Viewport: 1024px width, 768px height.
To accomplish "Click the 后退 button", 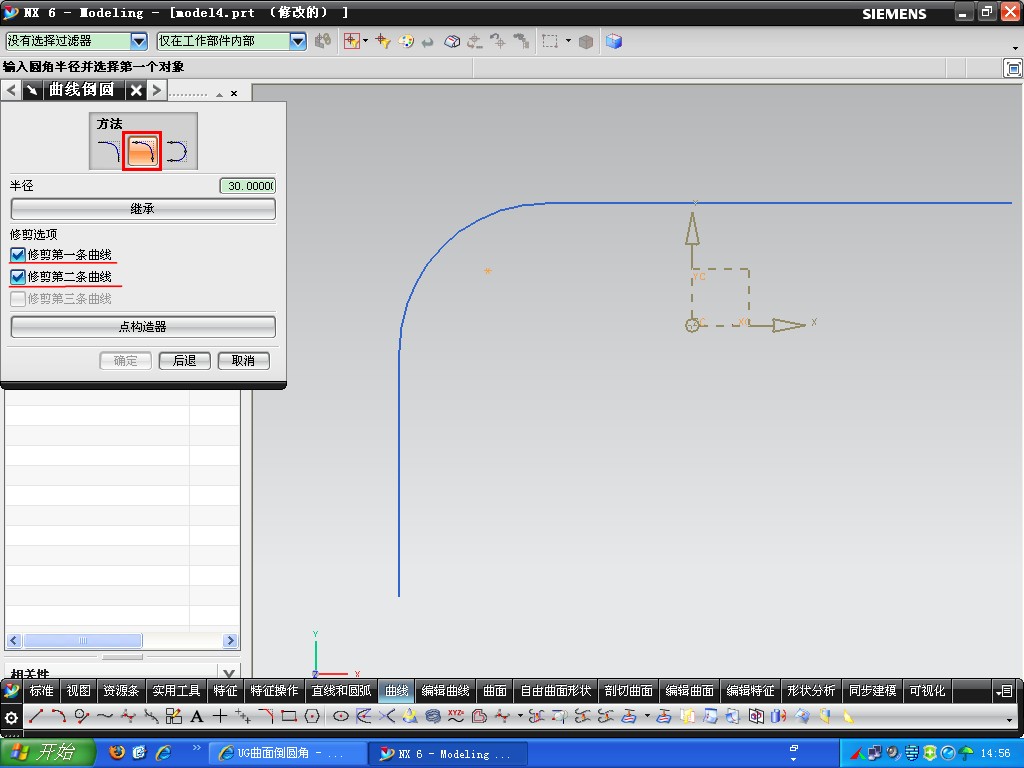I will (185, 360).
